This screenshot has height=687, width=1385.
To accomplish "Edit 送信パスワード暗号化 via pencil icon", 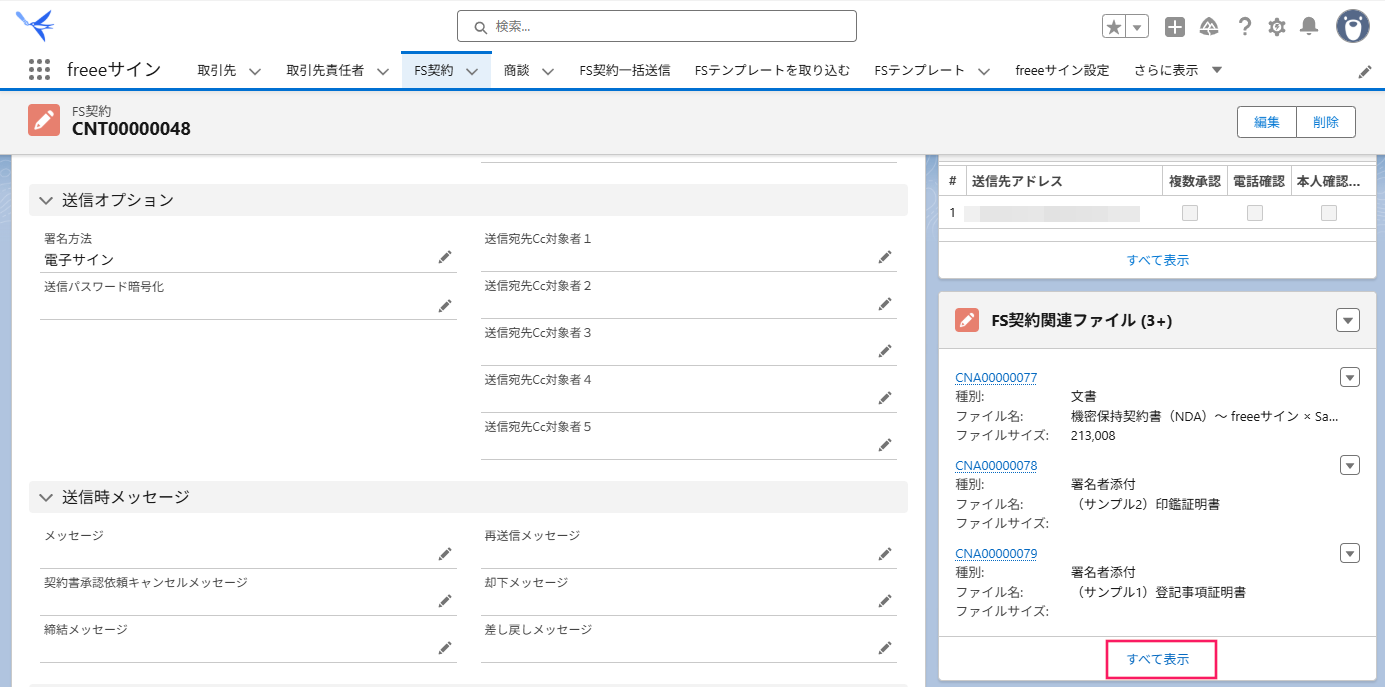I will click(x=445, y=305).
